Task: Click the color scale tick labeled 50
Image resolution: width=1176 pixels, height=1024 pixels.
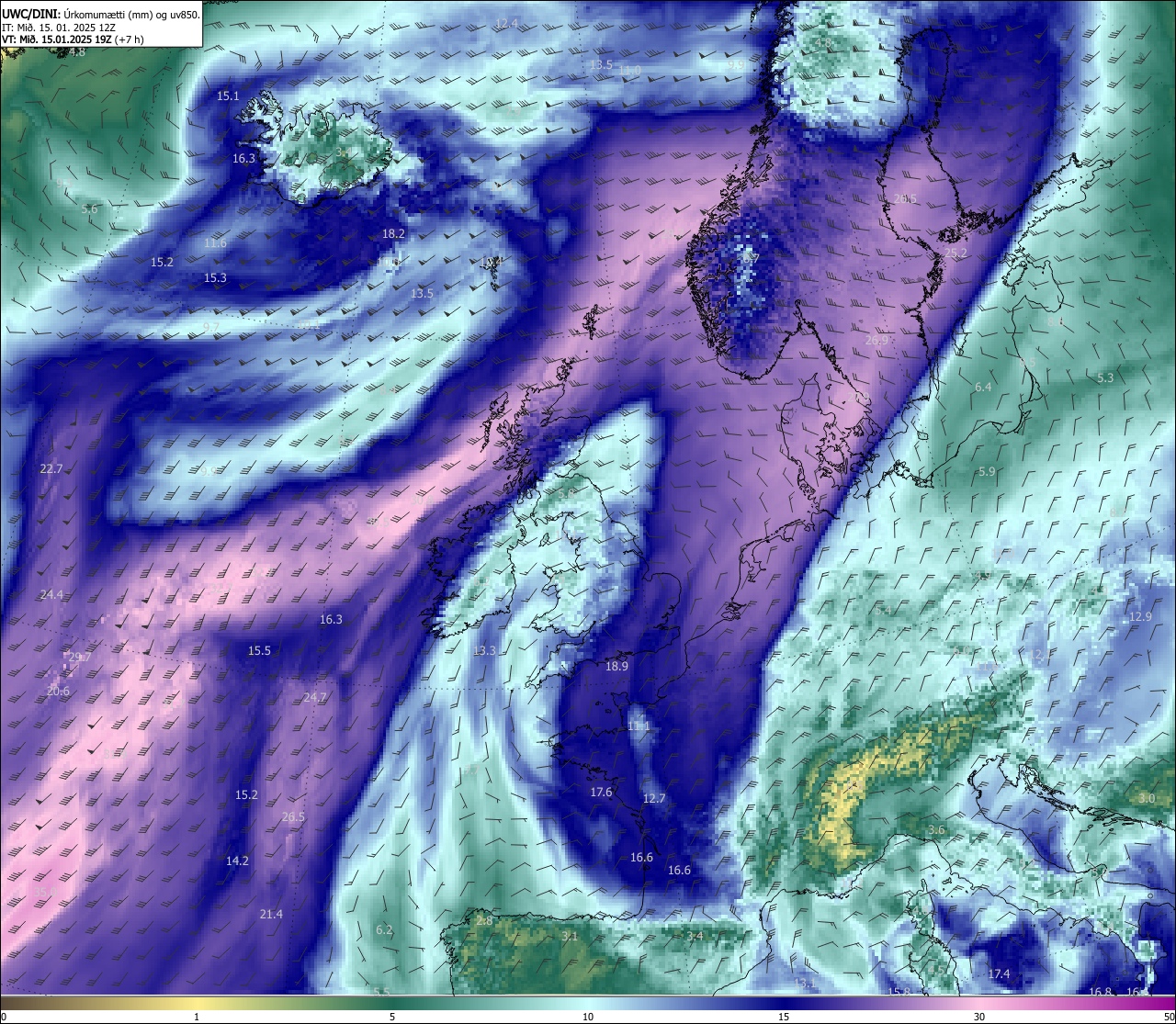Action: tap(1169, 1017)
